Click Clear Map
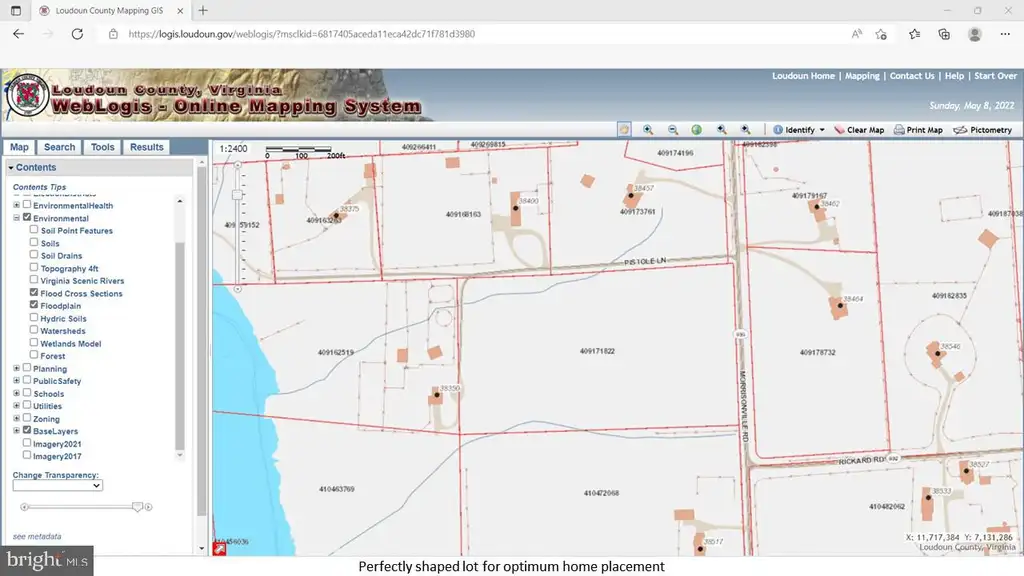The height and width of the screenshot is (576, 1024). (x=859, y=130)
